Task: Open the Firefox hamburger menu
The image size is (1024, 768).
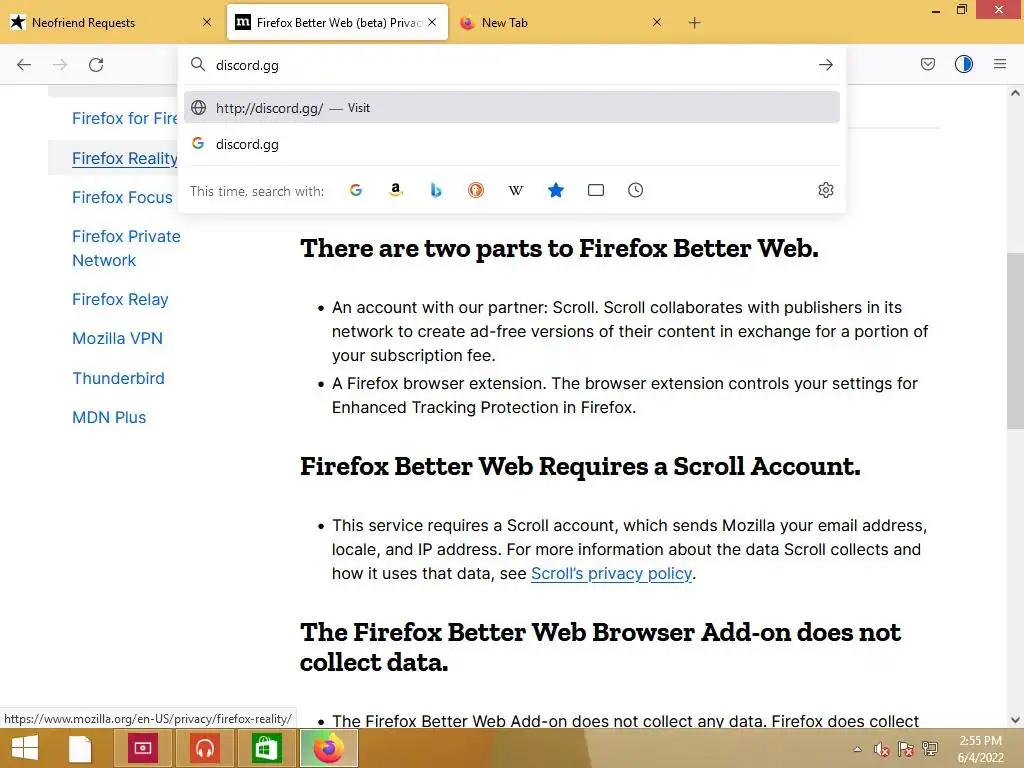Action: (1000, 64)
